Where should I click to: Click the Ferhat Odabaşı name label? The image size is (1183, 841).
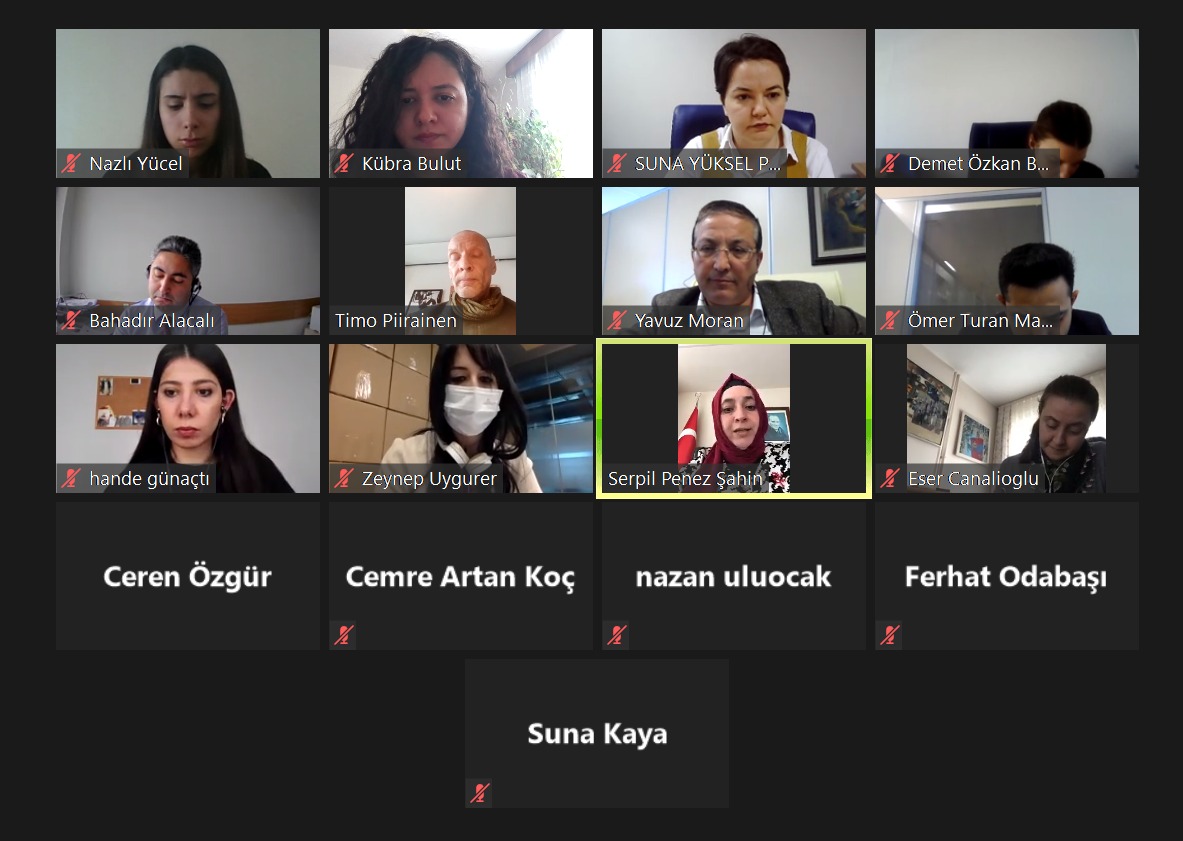1006,577
